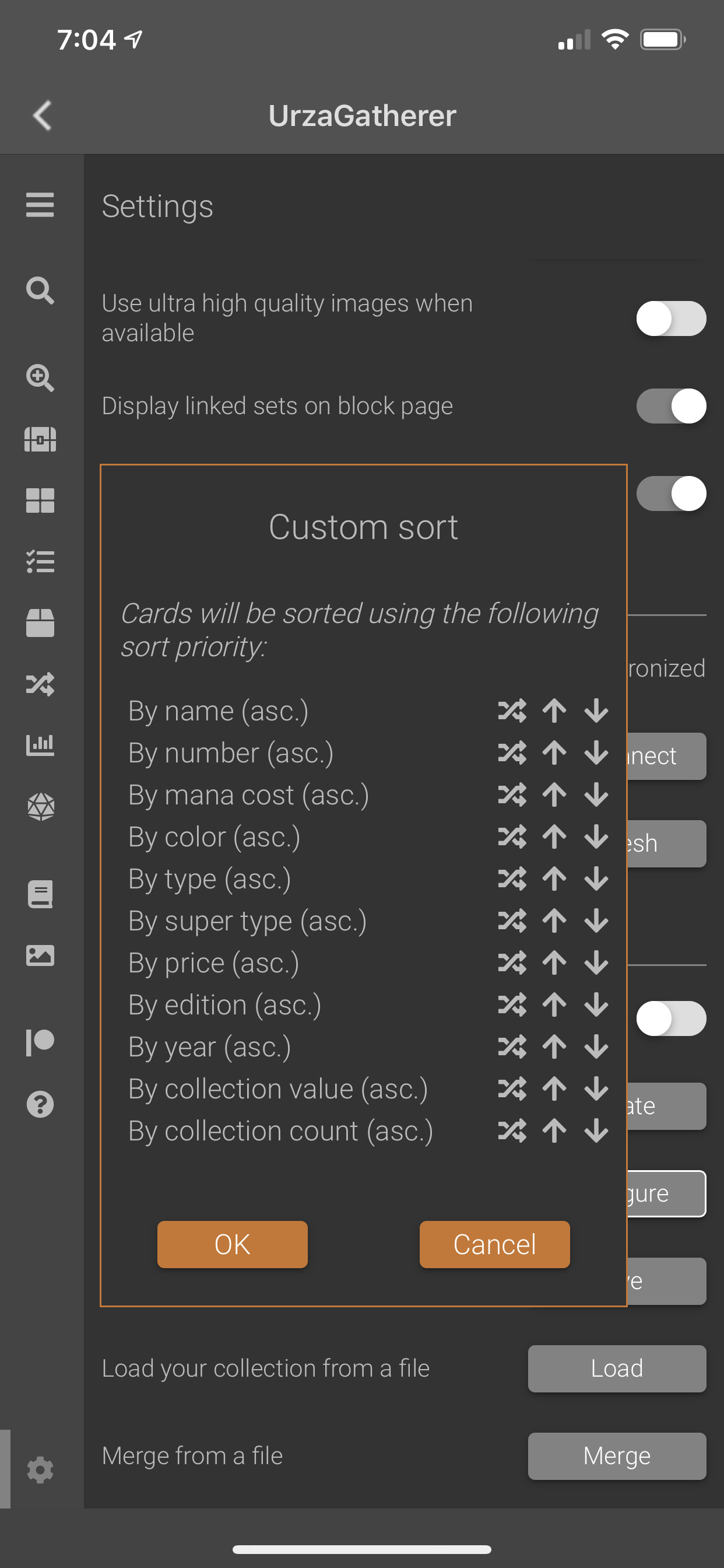Move By price sort up in priority
The height and width of the screenshot is (1568, 724).
[x=554, y=963]
